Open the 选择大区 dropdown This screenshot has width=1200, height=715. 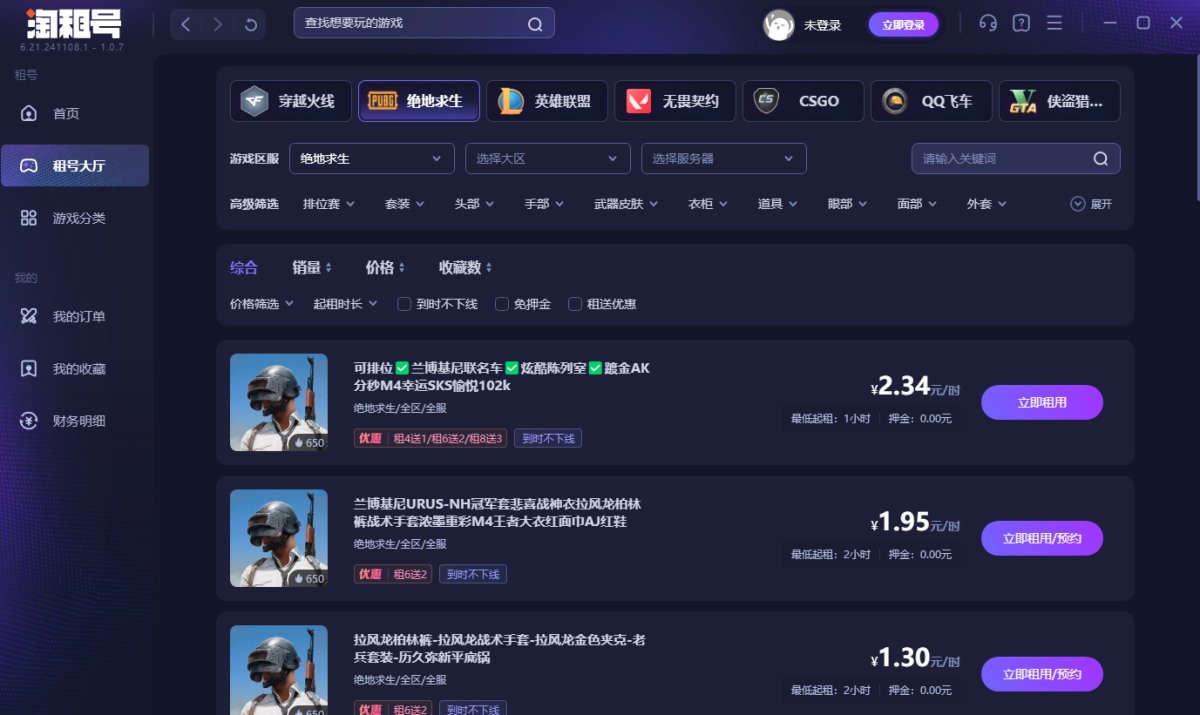pos(547,159)
